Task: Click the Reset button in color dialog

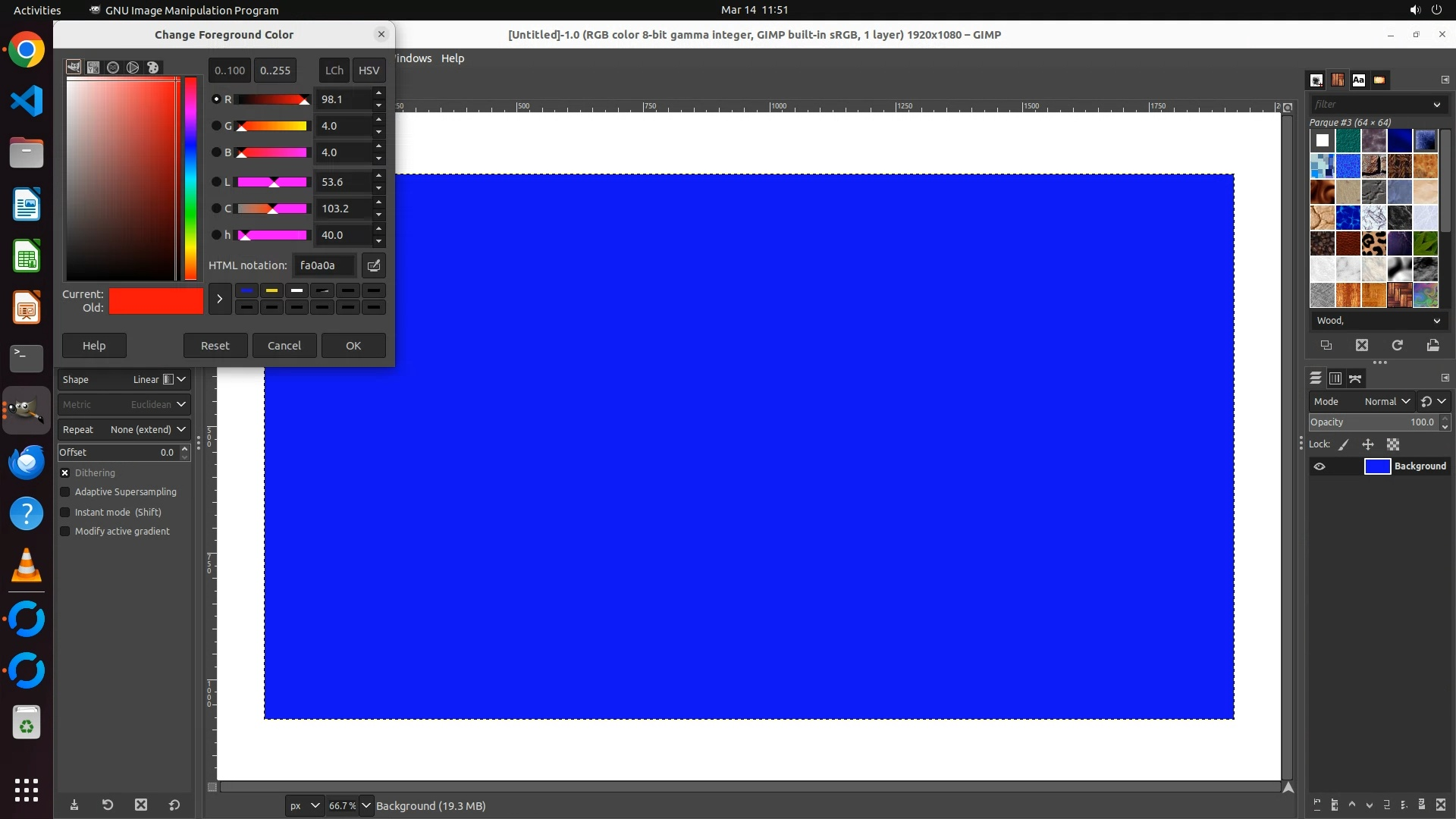Action: (x=215, y=345)
